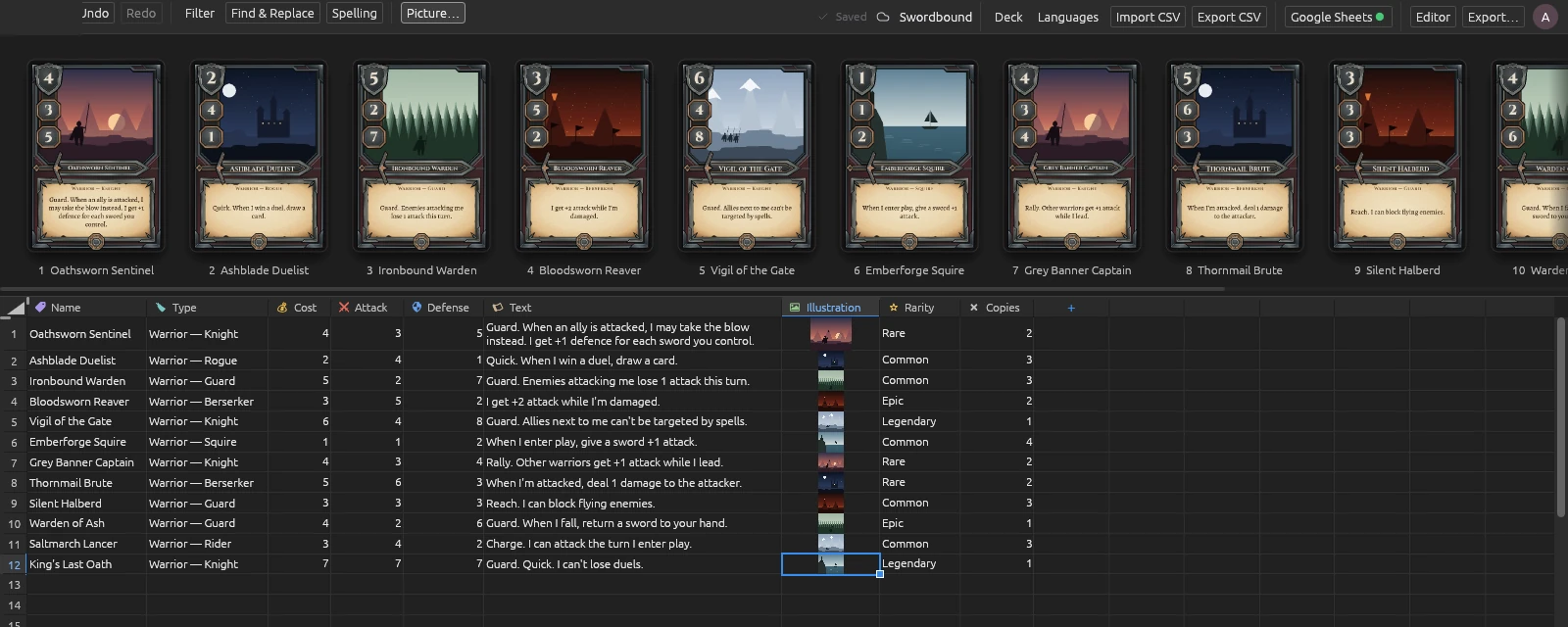Select the Emberforge Squire card preview
Image resolution: width=1568 pixels, height=627 pixels.
click(x=909, y=157)
